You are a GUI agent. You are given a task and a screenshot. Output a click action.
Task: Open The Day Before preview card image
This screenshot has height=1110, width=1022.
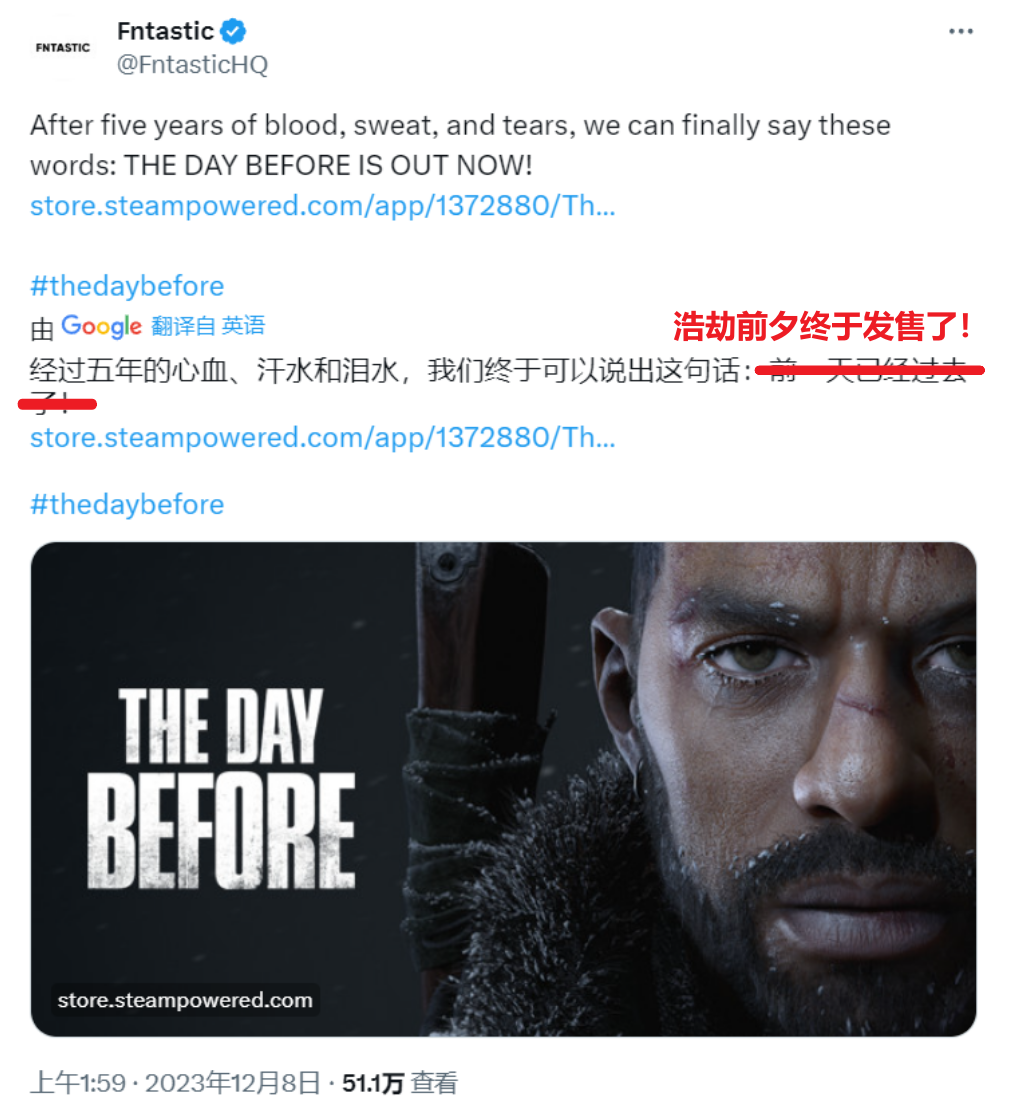(x=503, y=789)
